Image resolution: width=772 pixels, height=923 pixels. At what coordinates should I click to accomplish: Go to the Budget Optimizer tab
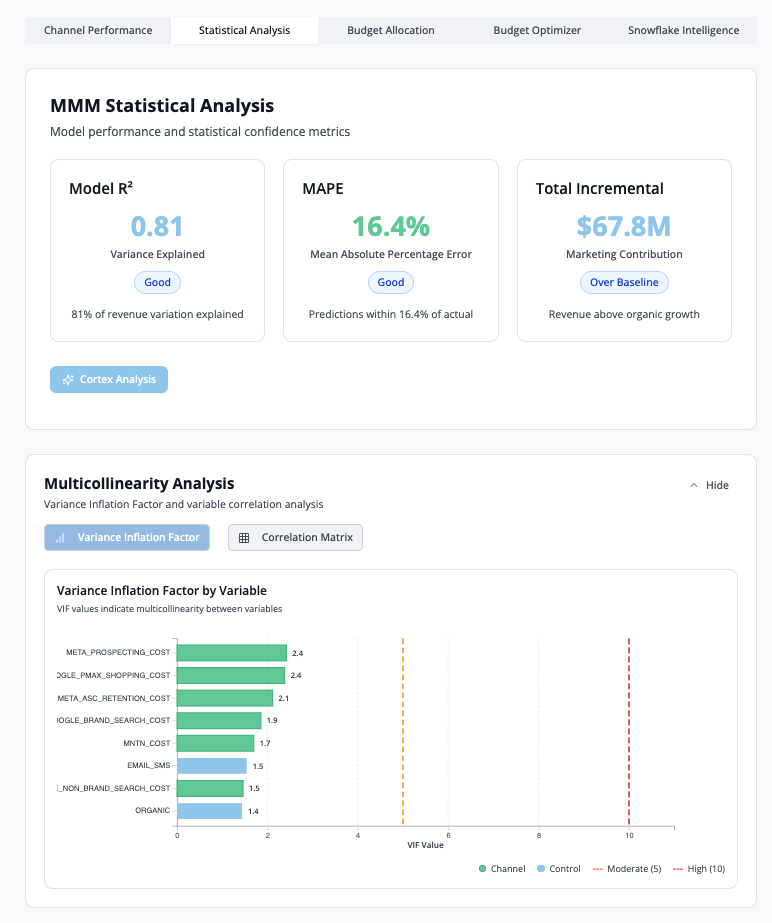coord(537,30)
